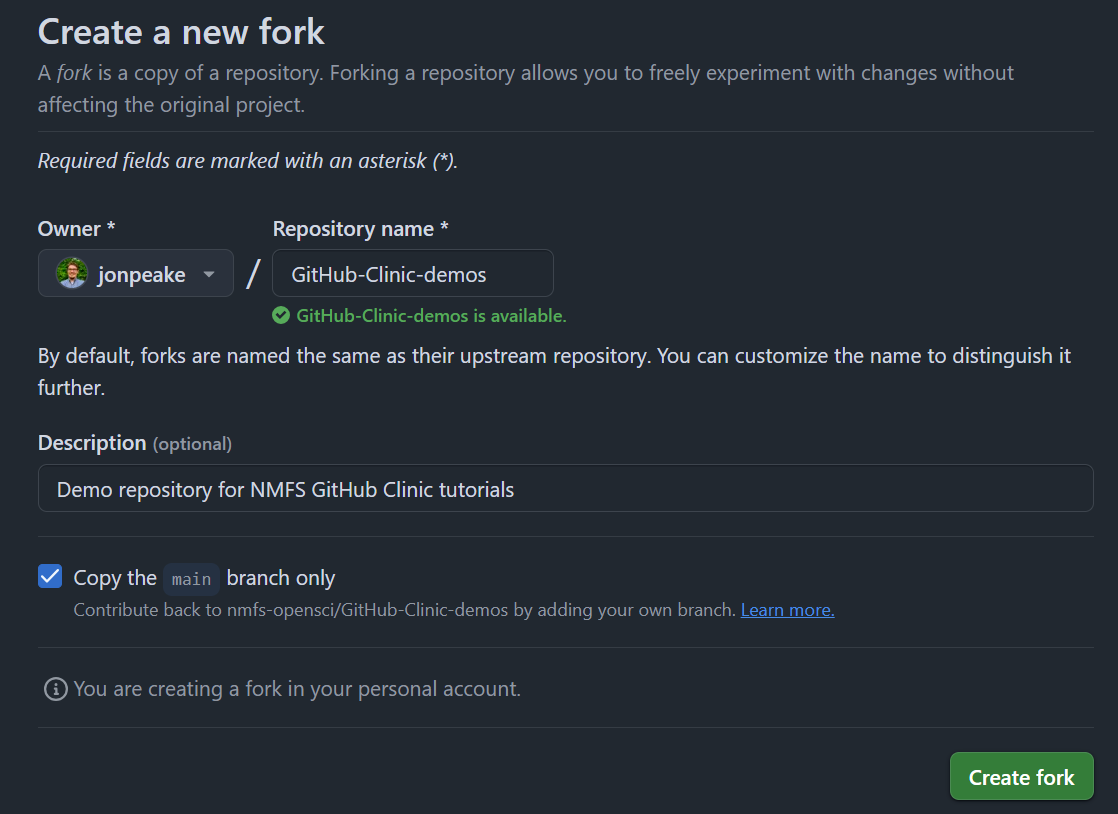The height and width of the screenshot is (814, 1118).
Task: Click the personal account fork notice text
Action: (297, 689)
